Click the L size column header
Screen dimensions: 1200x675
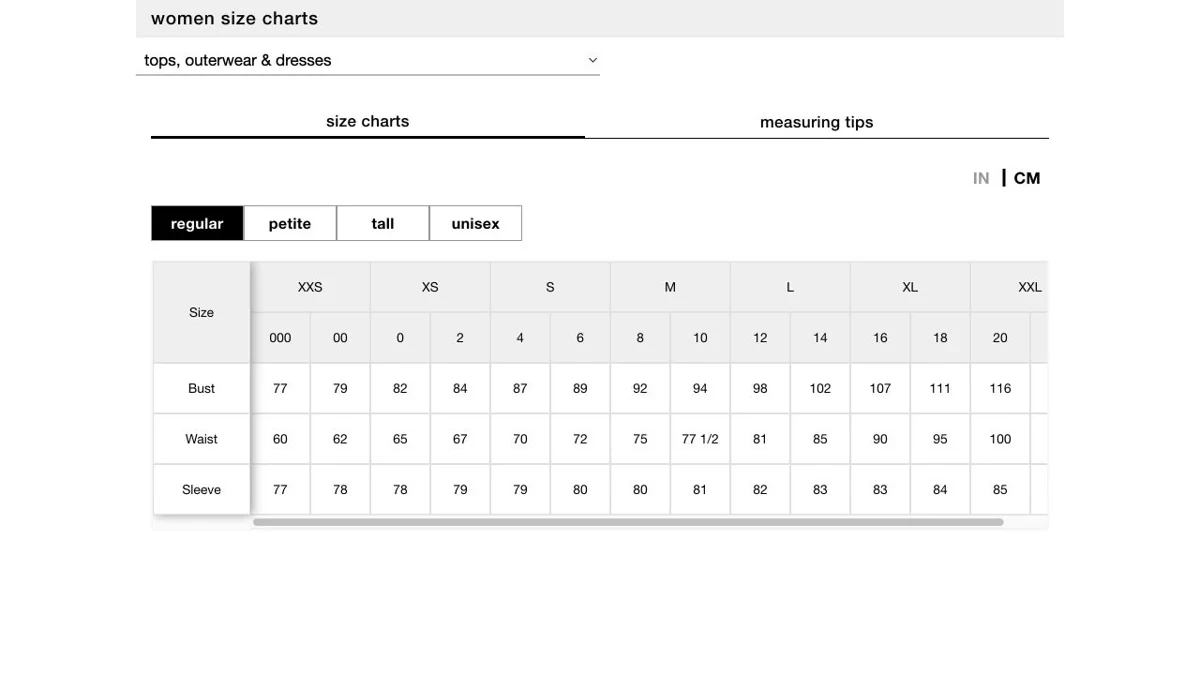pyautogui.click(x=790, y=287)
